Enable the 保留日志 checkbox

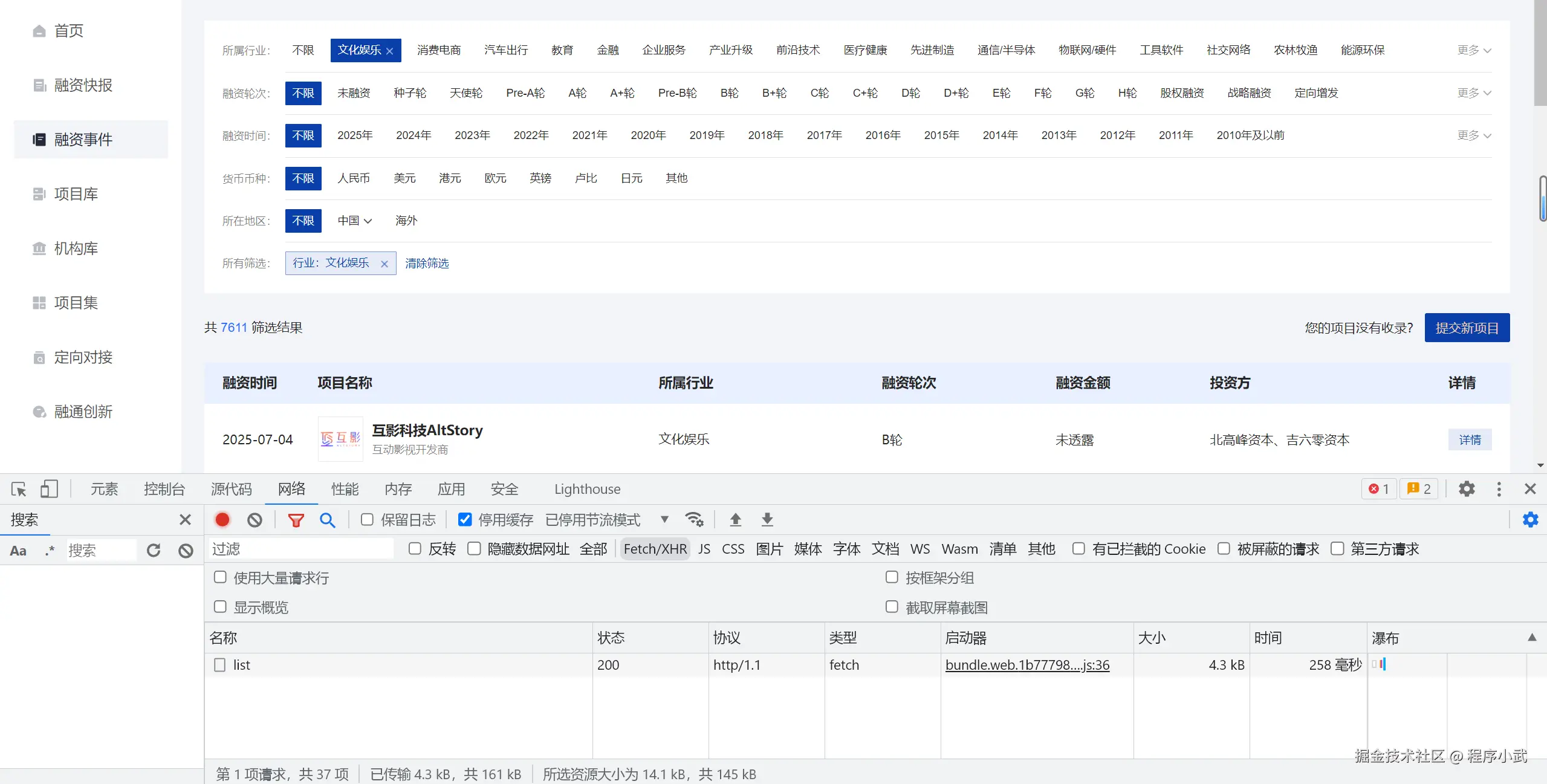[x=367, y=520]
